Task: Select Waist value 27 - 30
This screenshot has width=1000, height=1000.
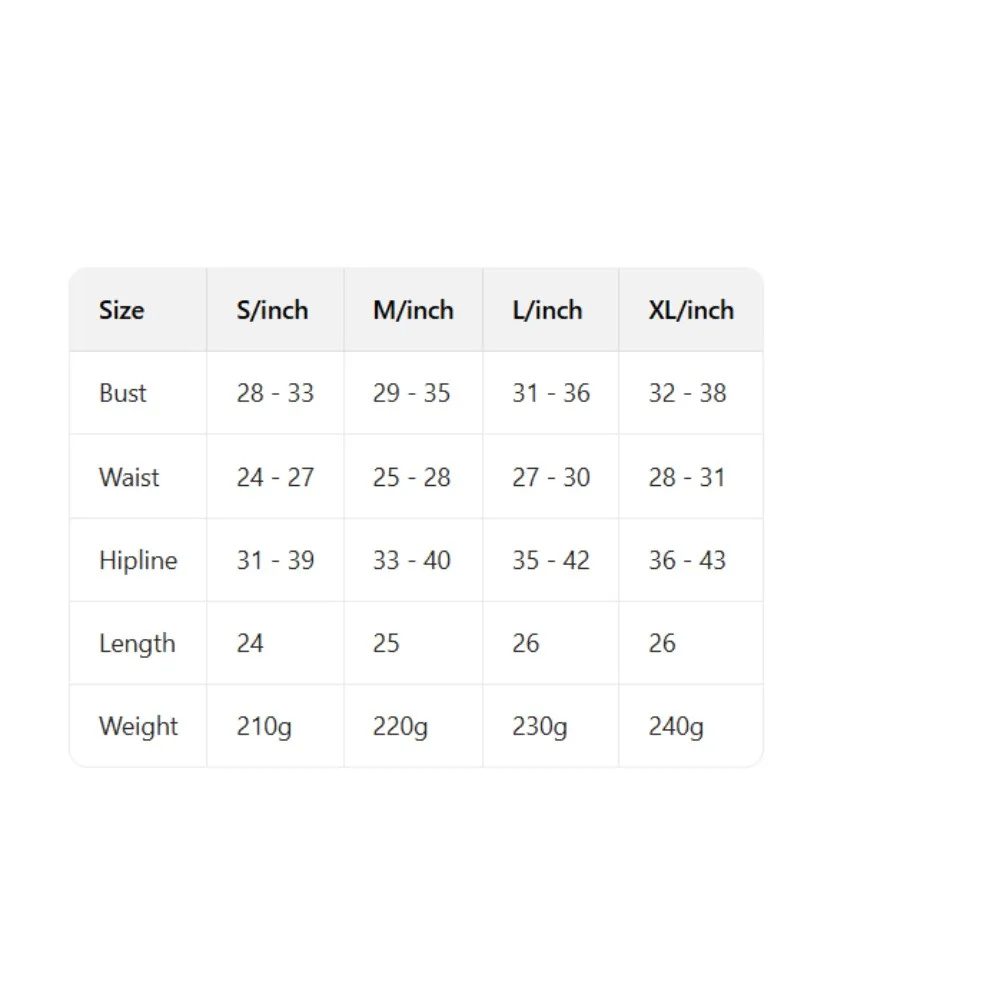Action: click(x=551, y=477)
